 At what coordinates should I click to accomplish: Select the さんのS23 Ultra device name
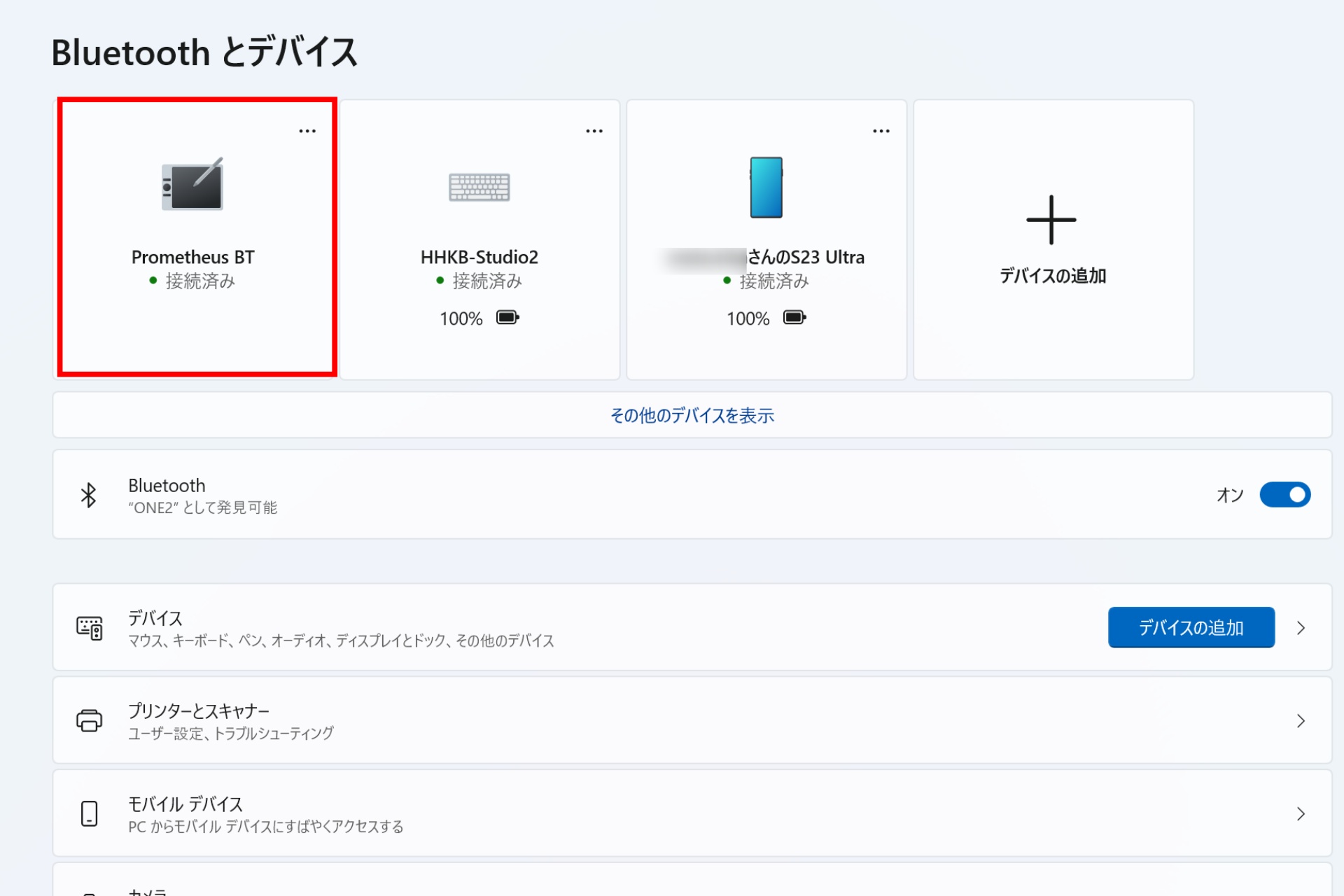pyautogui.click(x=806, y=257)
